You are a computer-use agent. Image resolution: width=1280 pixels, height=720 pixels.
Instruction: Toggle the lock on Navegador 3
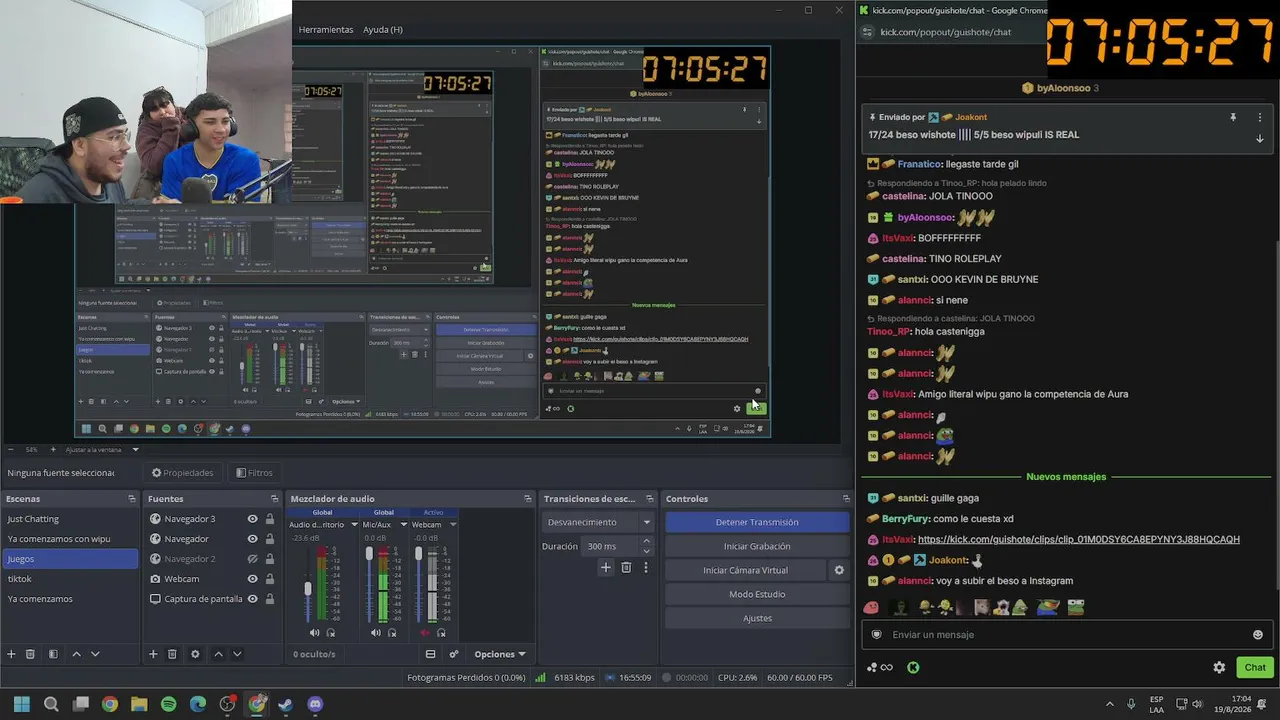click(x=270, y=519)
